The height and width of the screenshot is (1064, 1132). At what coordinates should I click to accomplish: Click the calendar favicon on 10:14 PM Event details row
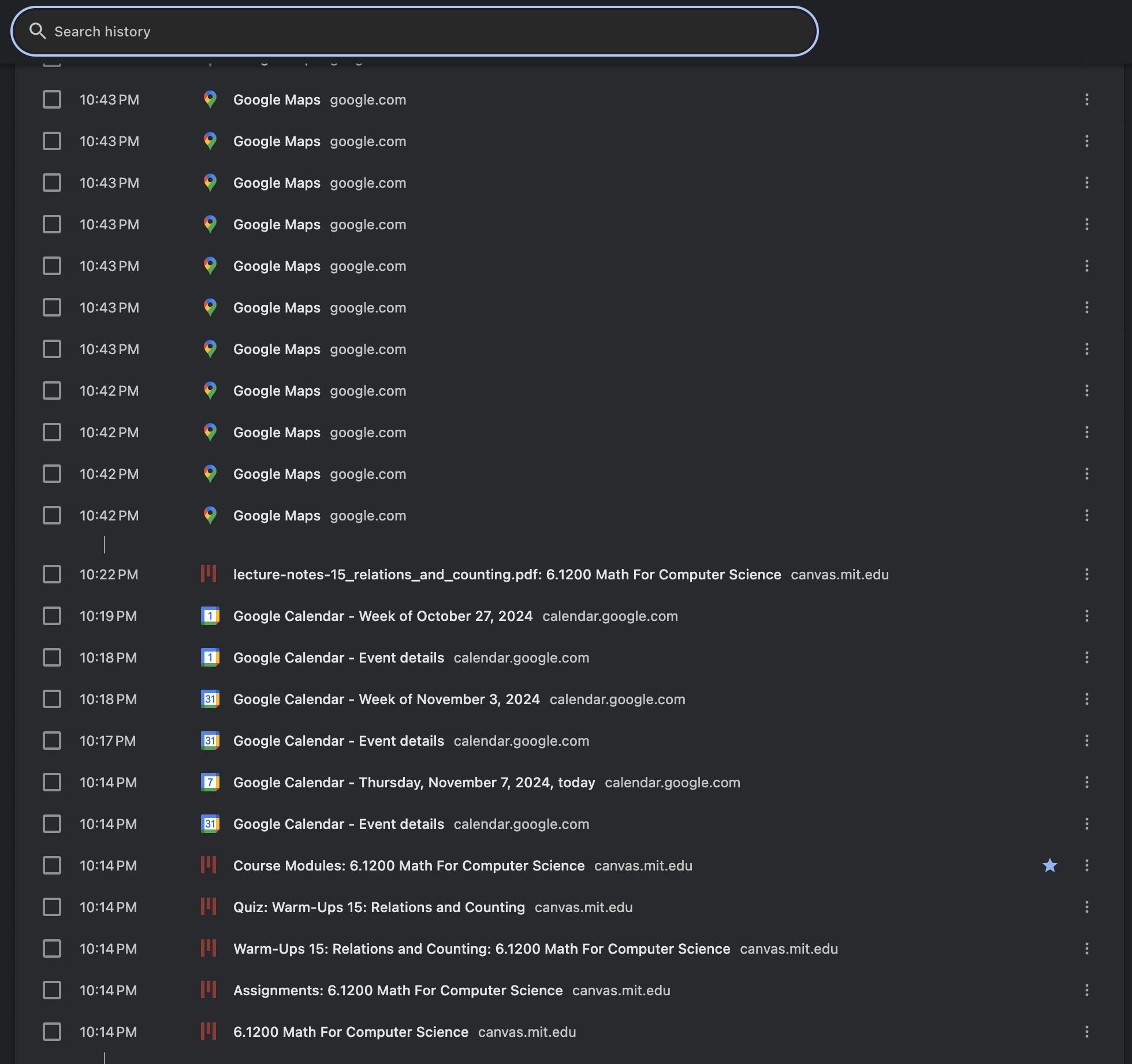coord(210,824)
